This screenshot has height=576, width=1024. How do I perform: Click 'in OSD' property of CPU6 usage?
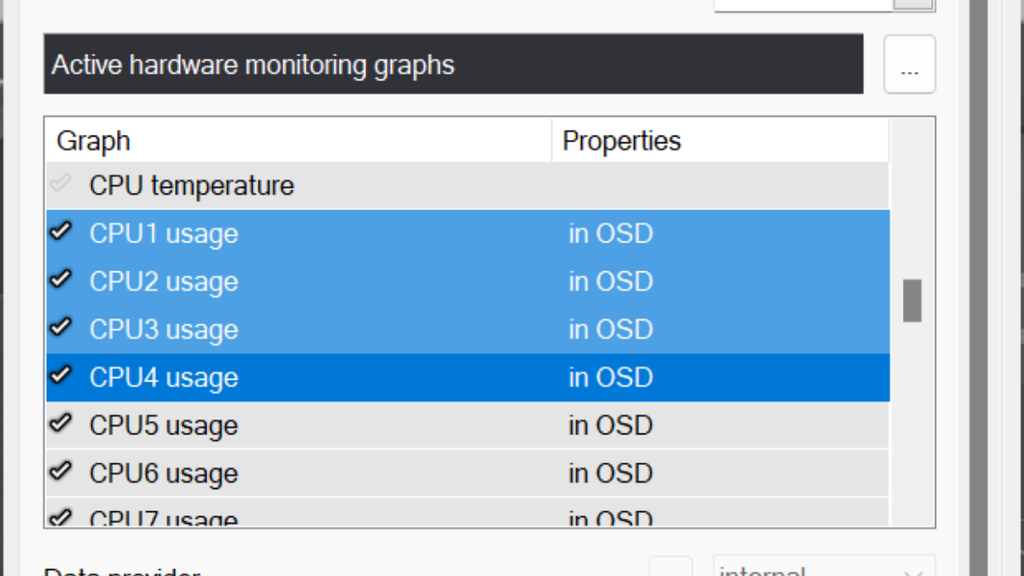coord(610,474)
